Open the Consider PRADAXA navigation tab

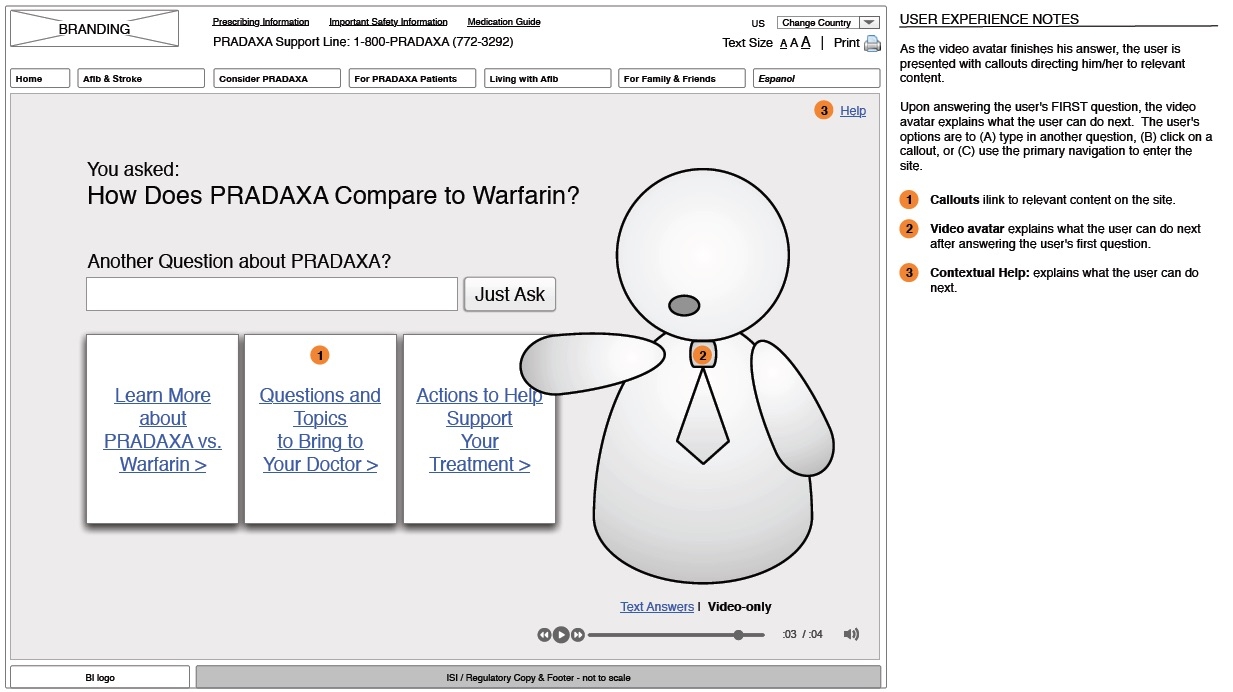(276, 78)
